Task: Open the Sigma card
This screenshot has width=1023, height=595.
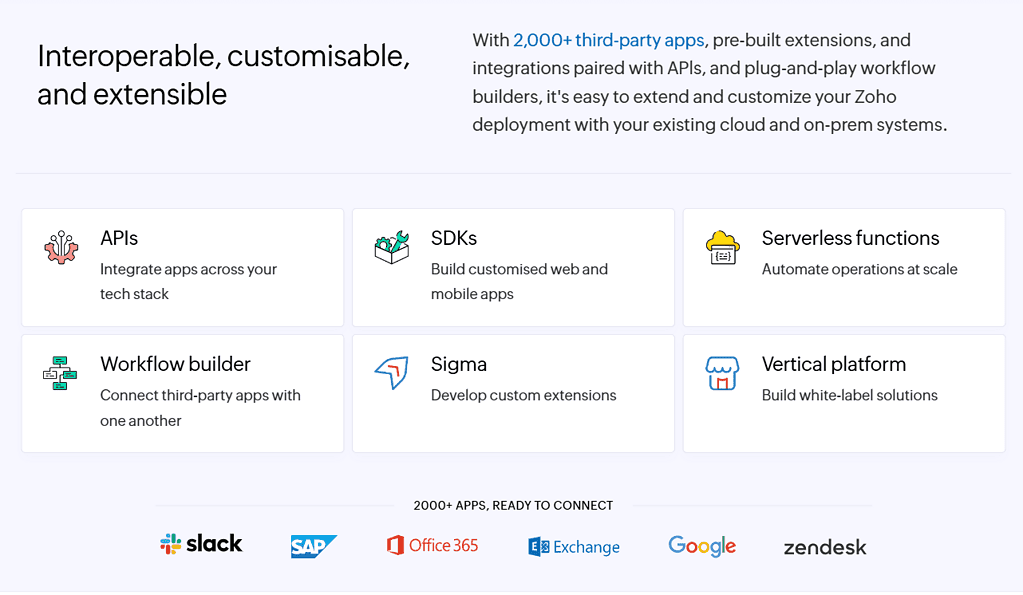Action: pyautogui.click(x=513, y=393)
